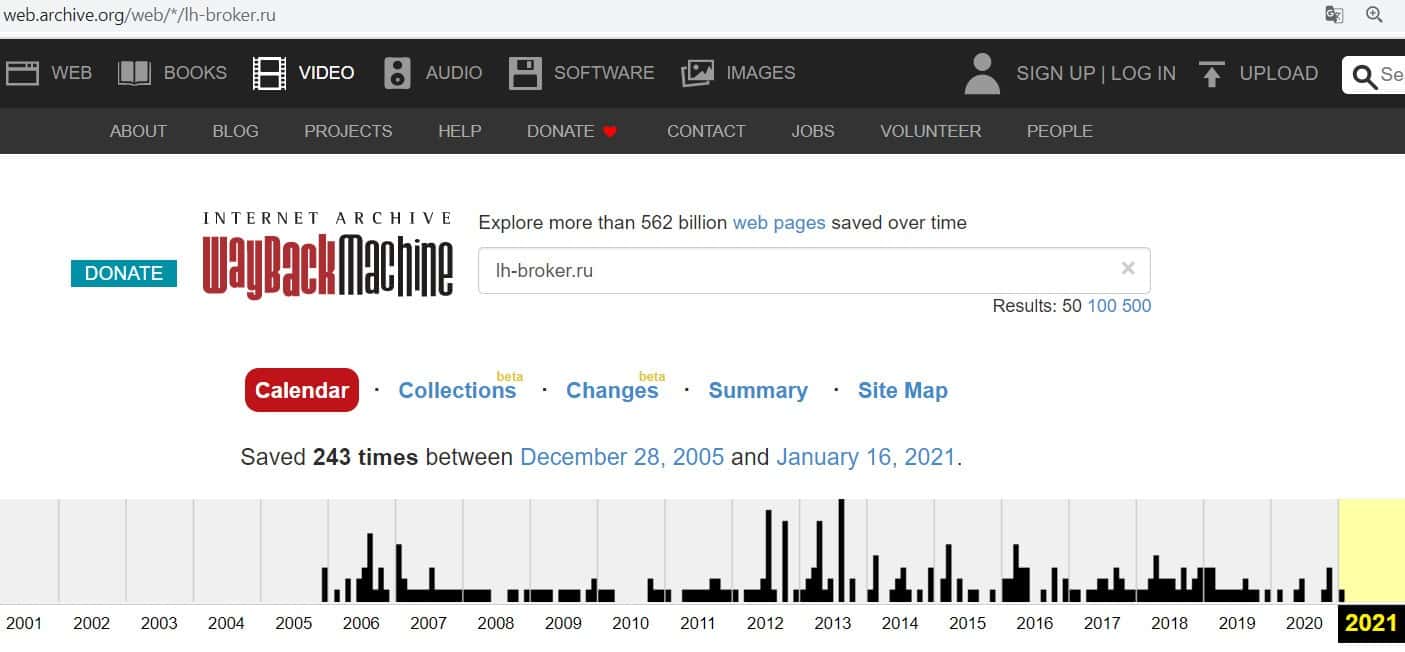Click the Wayback Machine logo
Screen dimensions: 1405x652
(327, 256)
